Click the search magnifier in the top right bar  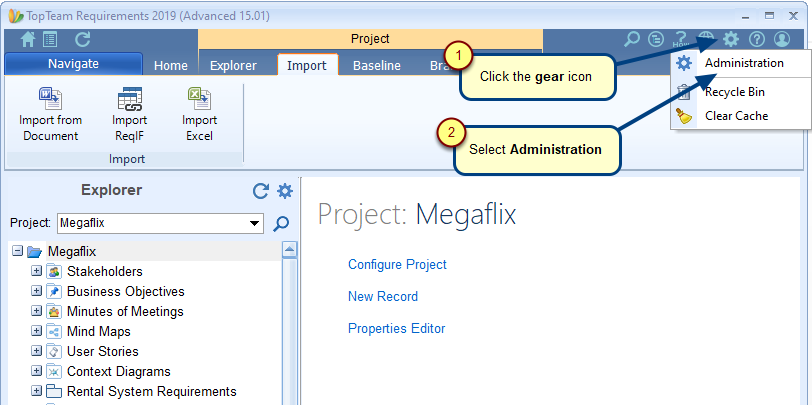click(631, 39)
